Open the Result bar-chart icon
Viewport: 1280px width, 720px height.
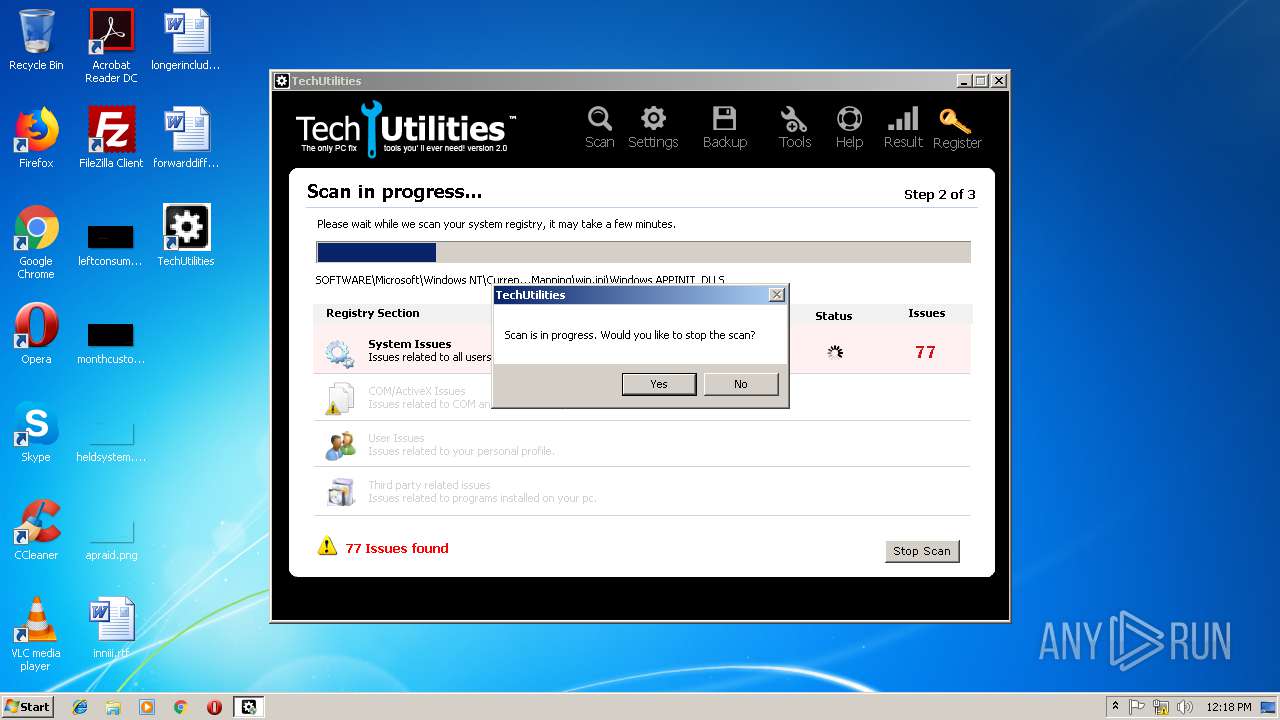pos(903,127)
